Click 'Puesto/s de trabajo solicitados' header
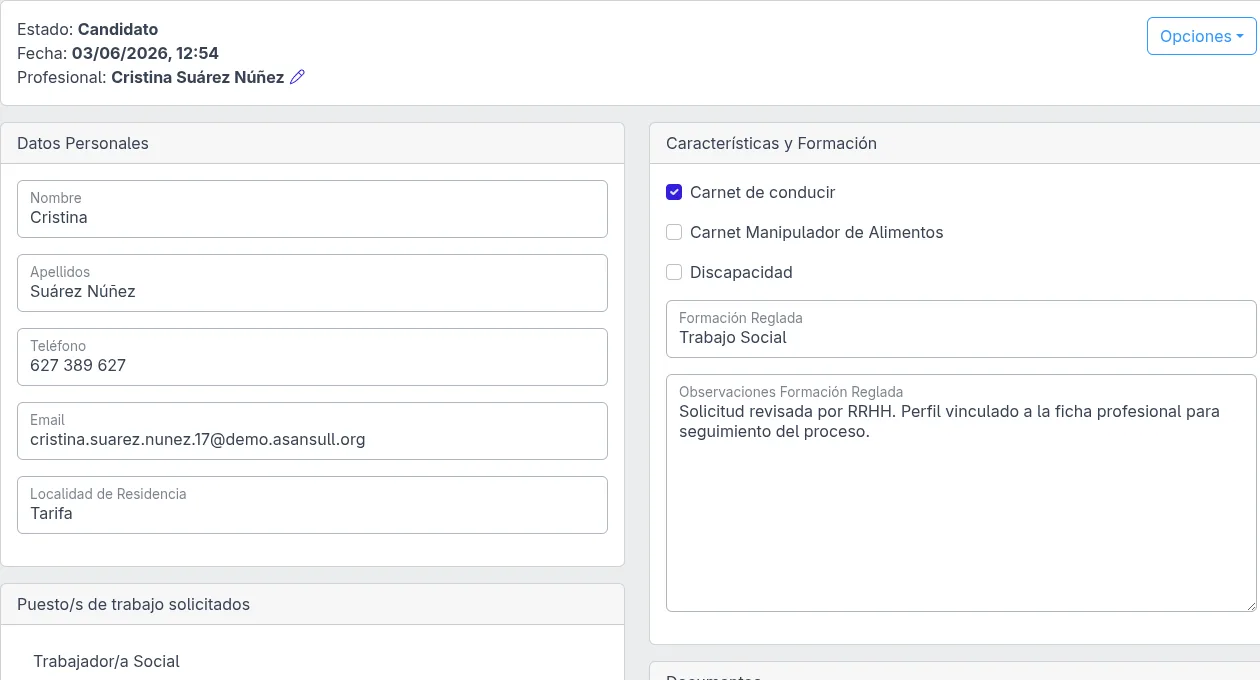This screenshot has height=680, width=1260. click(x=312, y=604)
